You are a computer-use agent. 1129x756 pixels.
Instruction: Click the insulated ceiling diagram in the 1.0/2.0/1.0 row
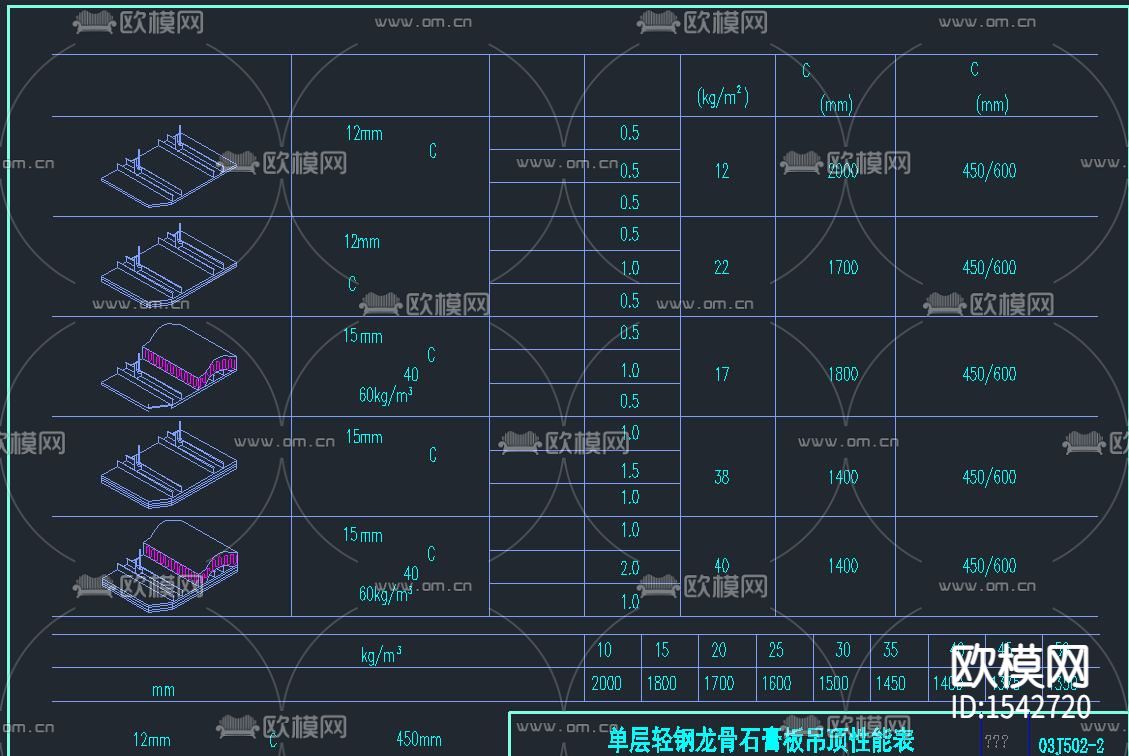coord(168,566)
